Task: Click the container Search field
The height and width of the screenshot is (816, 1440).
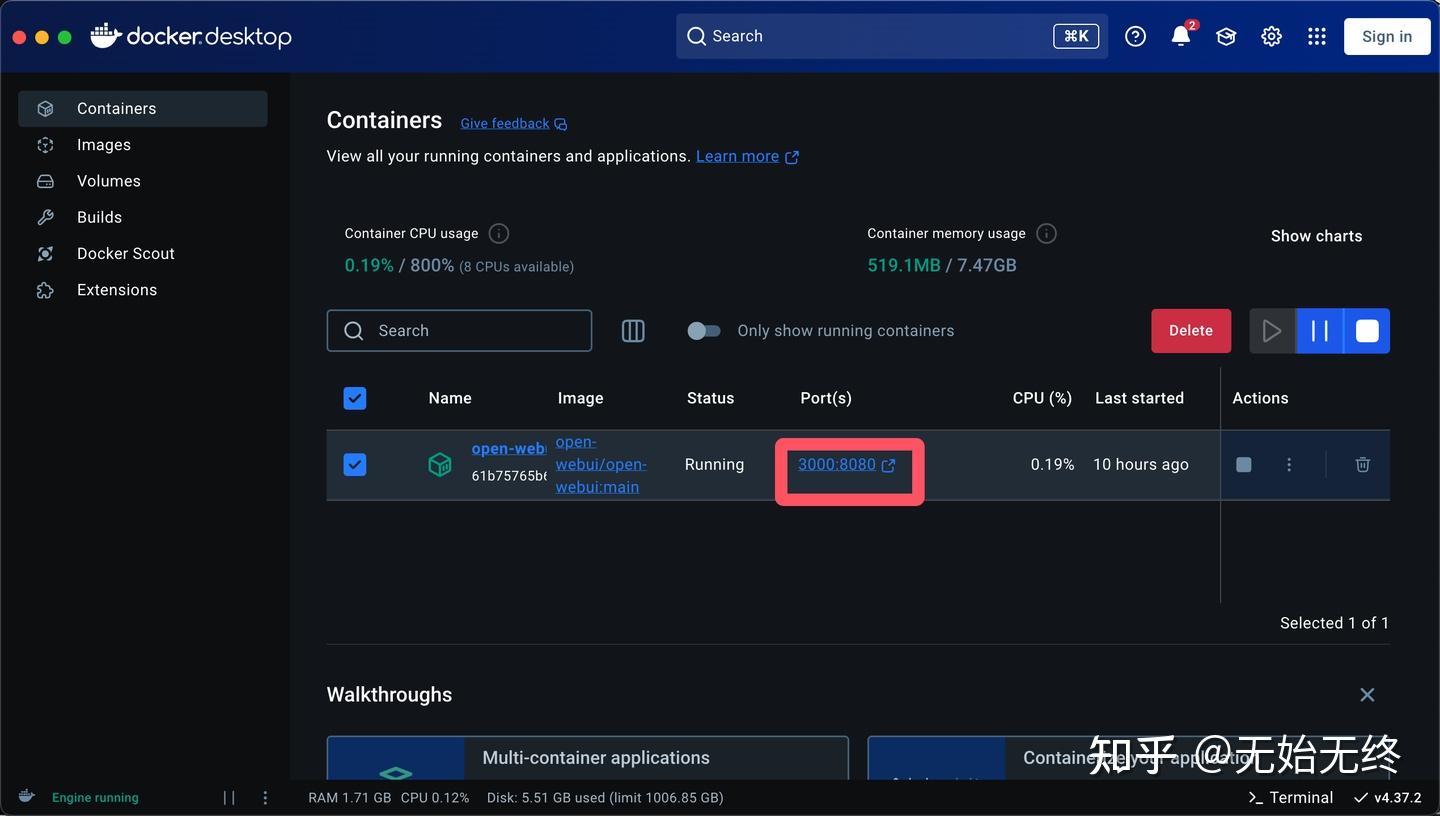Action: 458,330
